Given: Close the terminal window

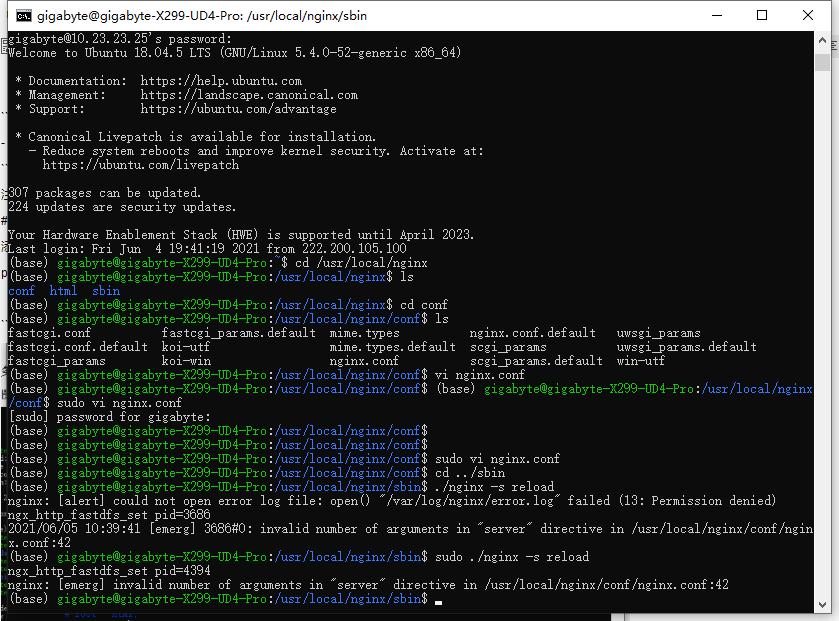Looking at the screenshot, I should (x=808, y=16).
